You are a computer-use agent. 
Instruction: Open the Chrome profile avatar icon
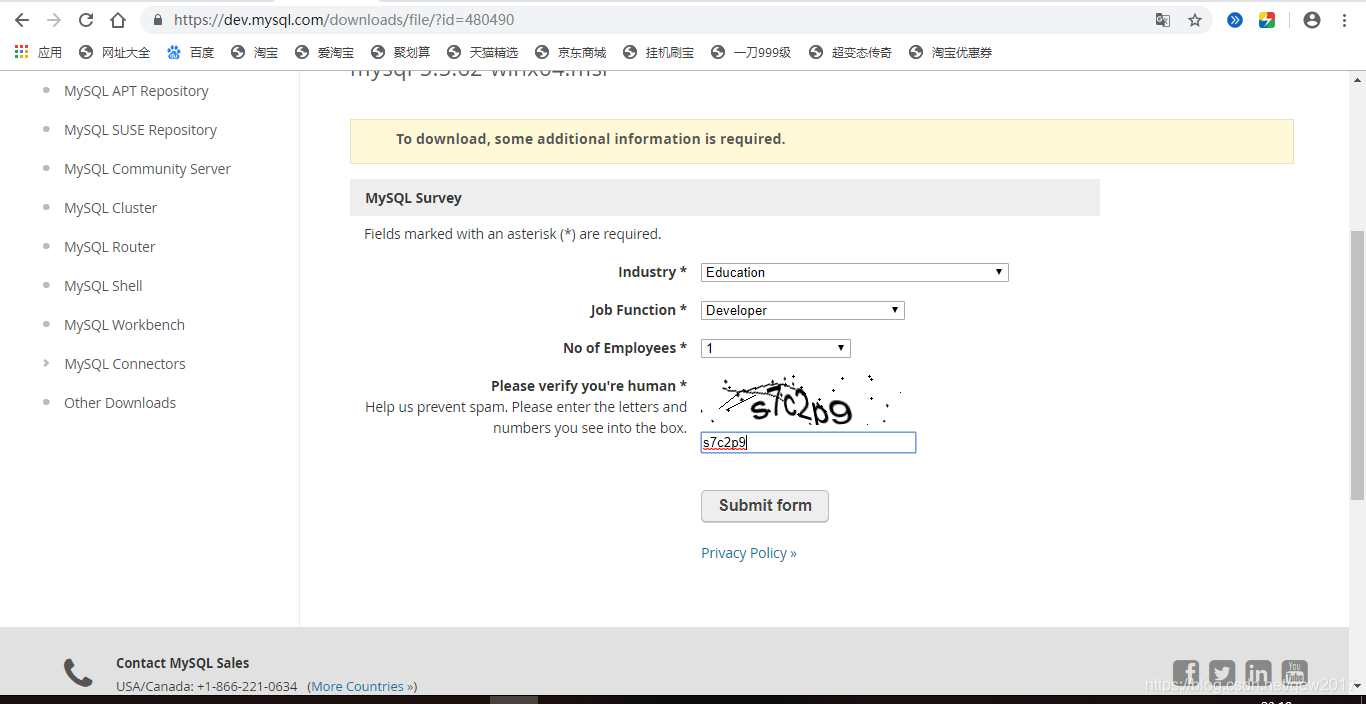point(1312,20)
